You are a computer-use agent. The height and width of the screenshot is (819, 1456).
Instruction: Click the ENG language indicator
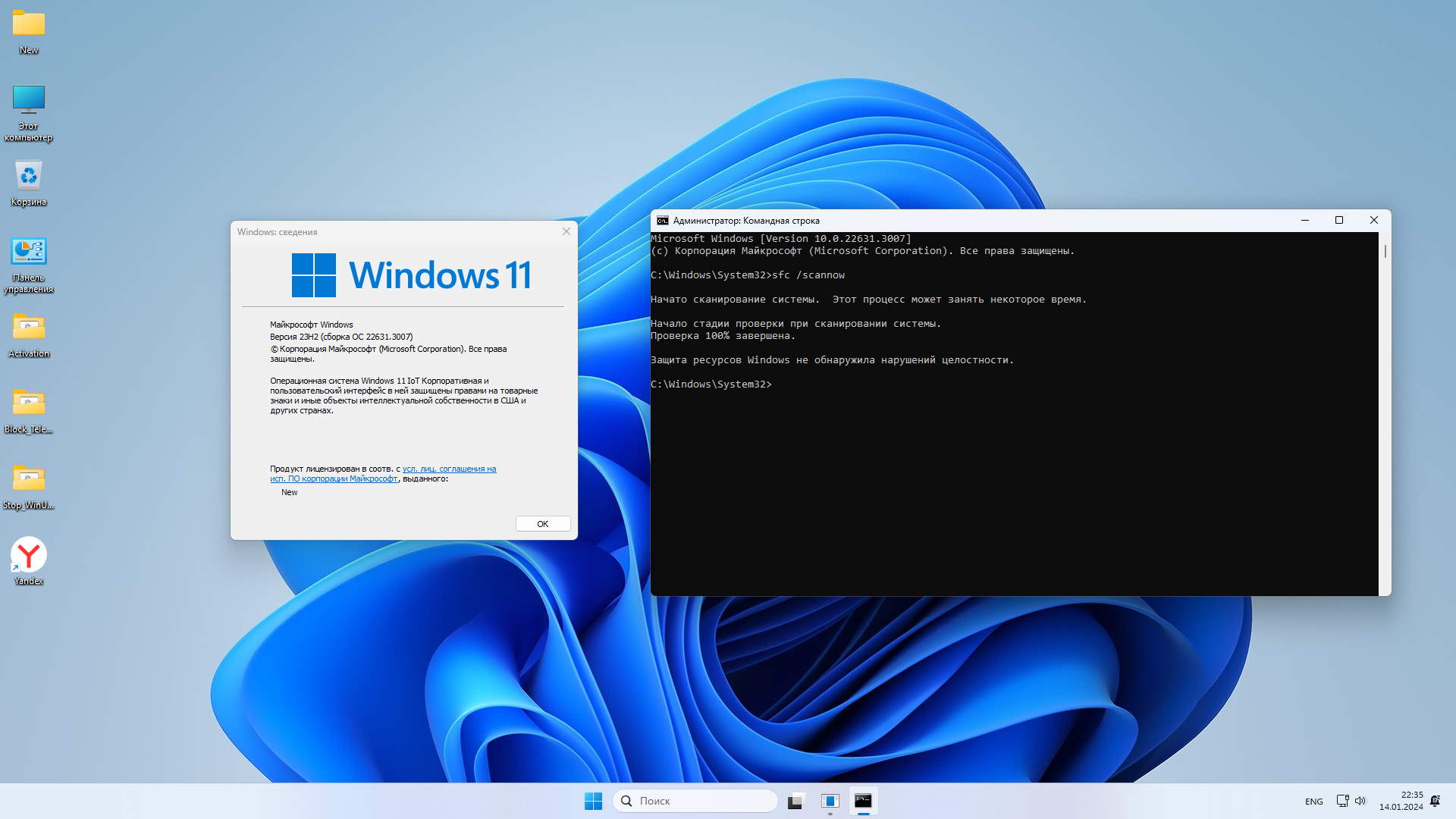tap(1313, 802)
